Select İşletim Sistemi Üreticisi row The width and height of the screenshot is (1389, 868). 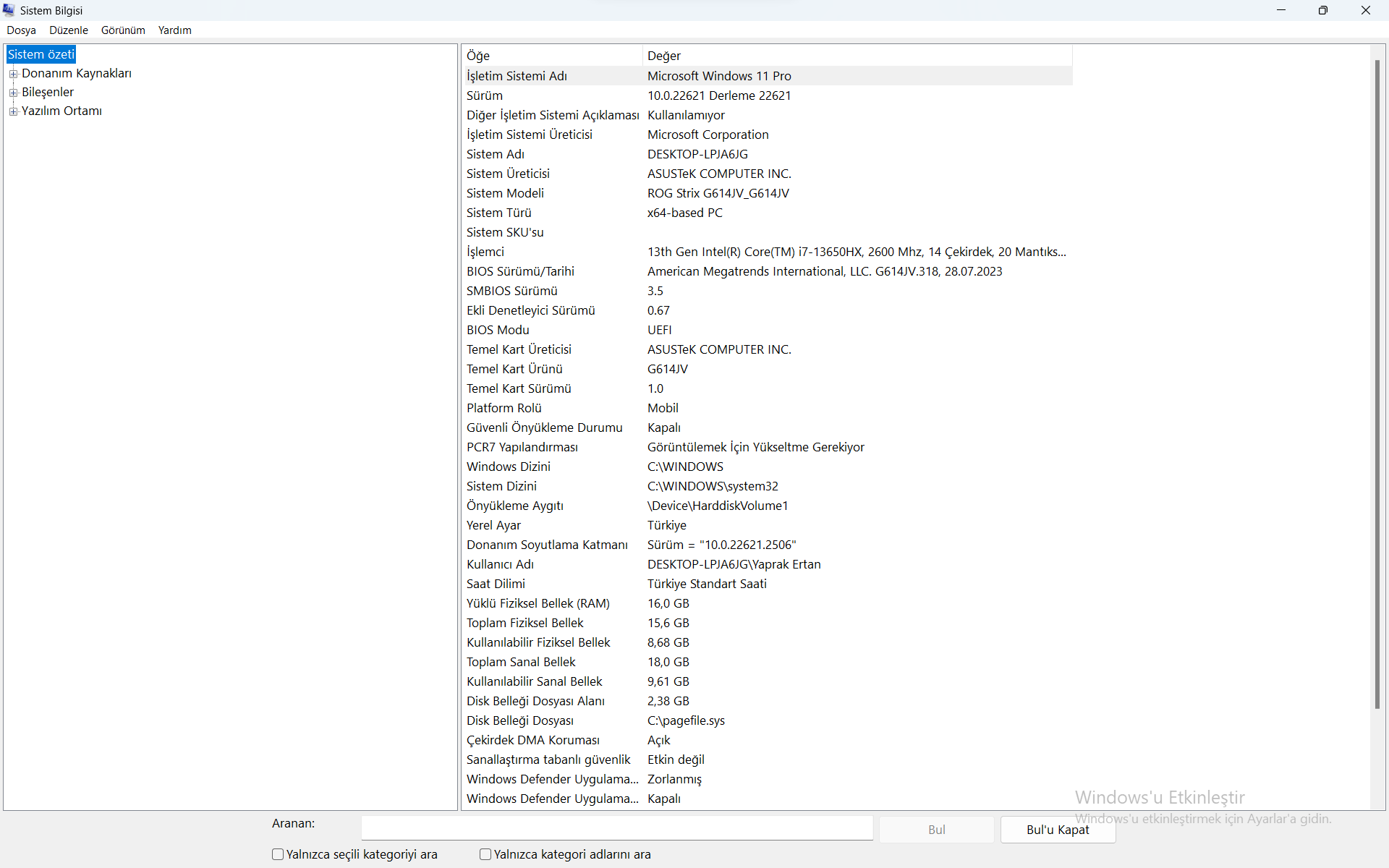(768, 135)
